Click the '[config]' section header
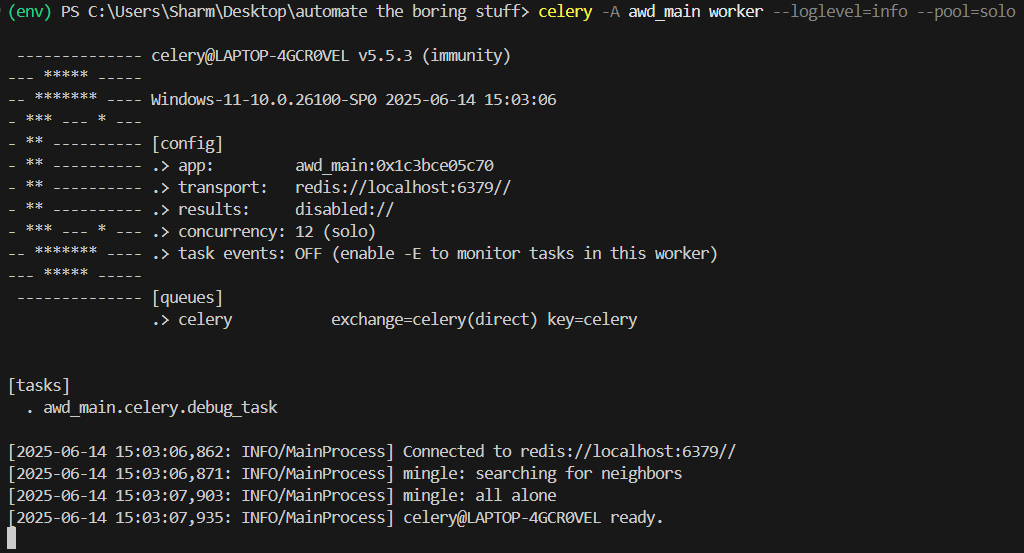The height and width of the screenshot is (553, 1024). (x=187, y=144)
